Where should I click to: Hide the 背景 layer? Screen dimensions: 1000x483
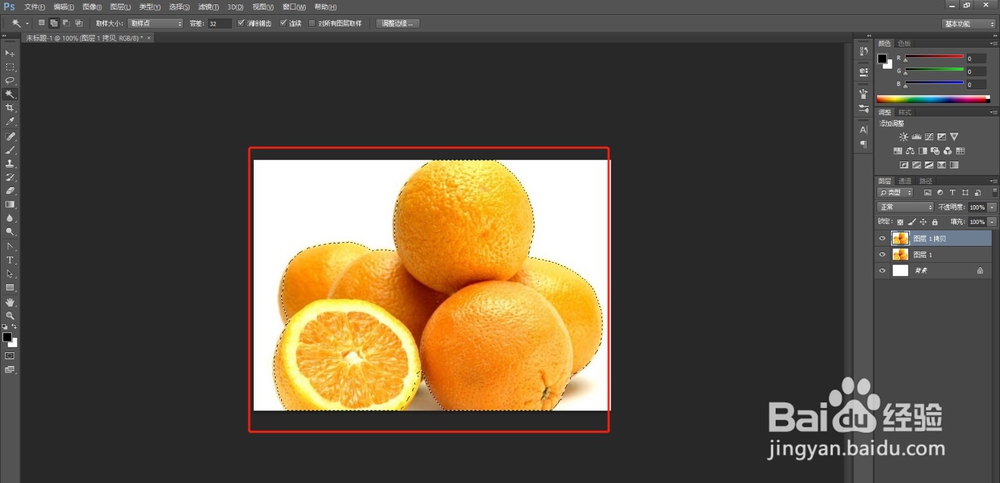coord(882,271)
